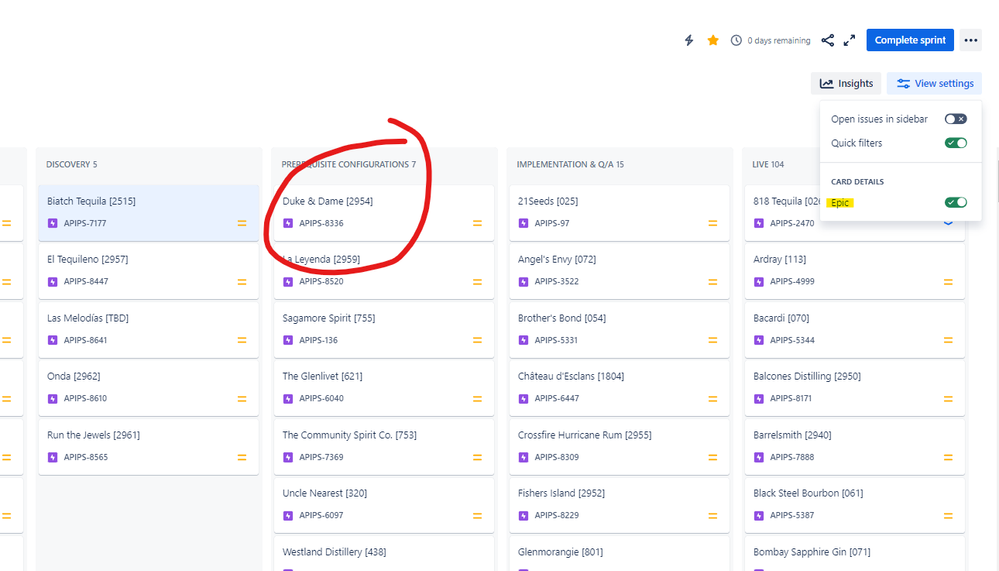Select the epic icon next to APIPS-7369
The width and height of the screenshot is (999, 571).
[x=288, y=457]
